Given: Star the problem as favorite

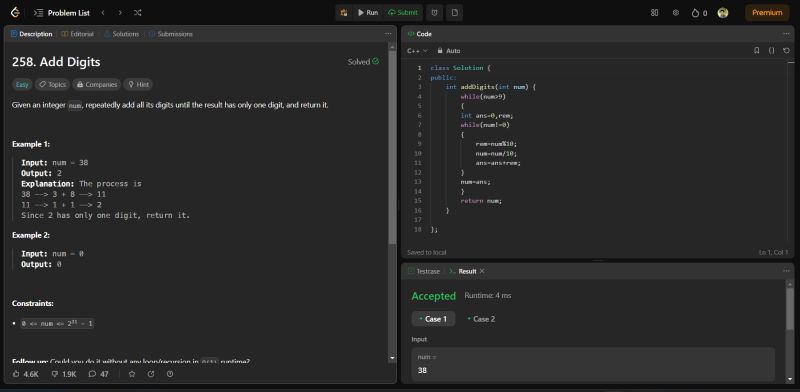Looking at the screenshot, I should coord(132,374).
